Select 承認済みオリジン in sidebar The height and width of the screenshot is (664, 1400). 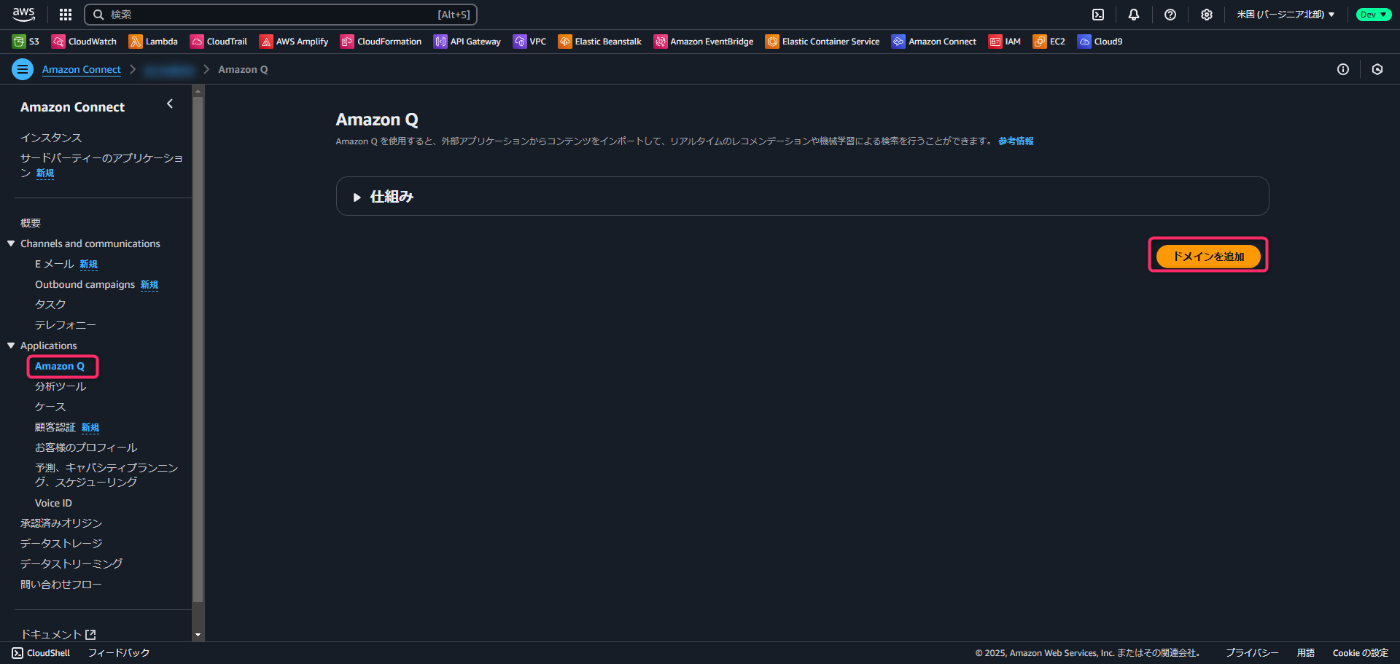pos(61,523)
